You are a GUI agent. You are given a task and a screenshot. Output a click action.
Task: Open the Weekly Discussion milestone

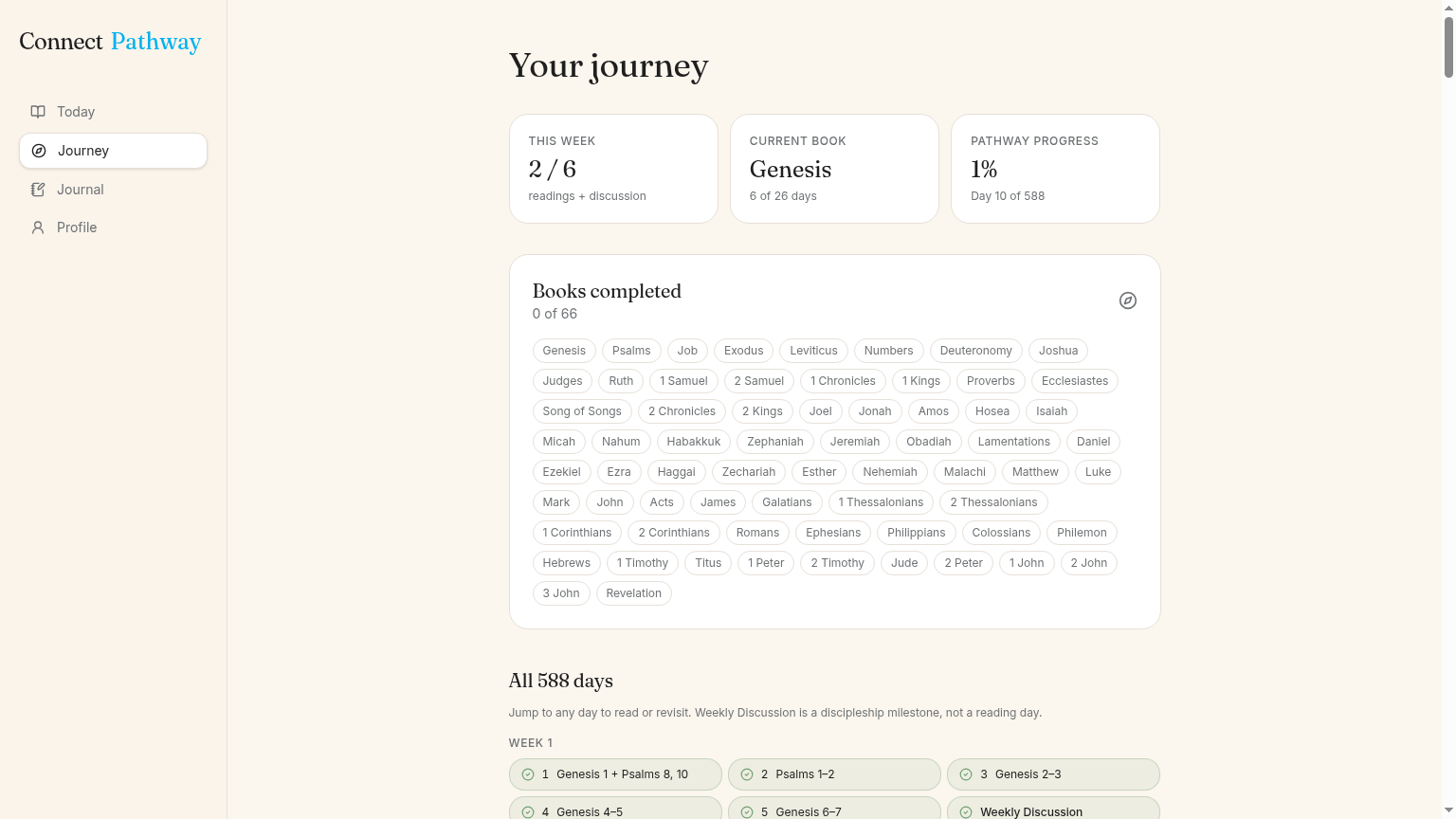tap(1053, 809)
